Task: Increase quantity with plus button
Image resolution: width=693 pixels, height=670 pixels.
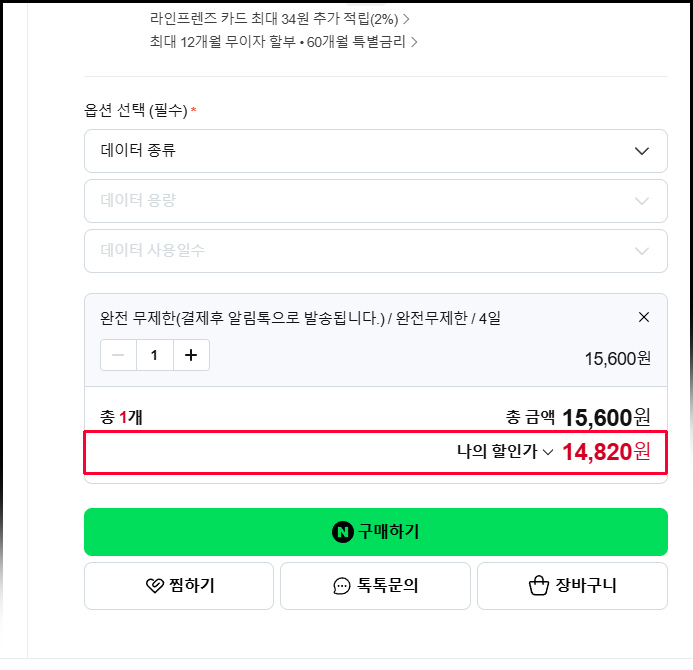Action: click(x=191, y=355)
